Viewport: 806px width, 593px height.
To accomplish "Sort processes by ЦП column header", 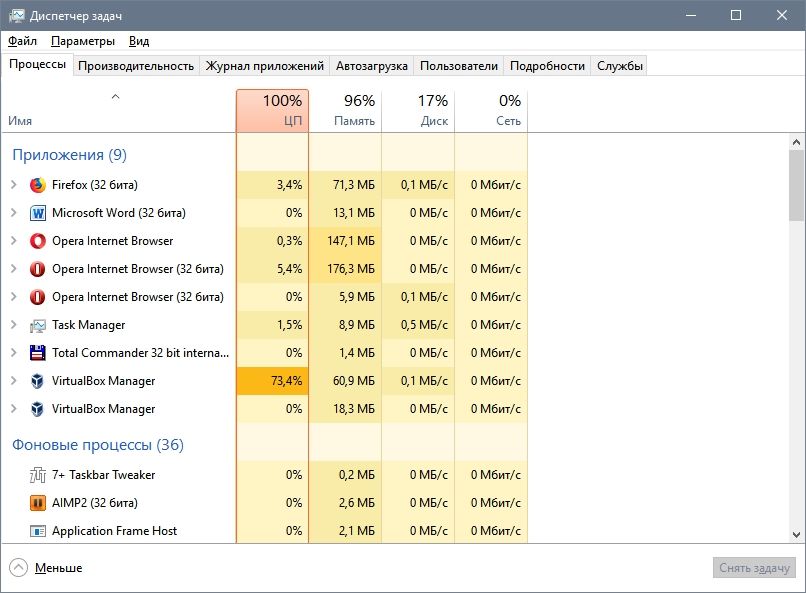I will coord(272,110).
